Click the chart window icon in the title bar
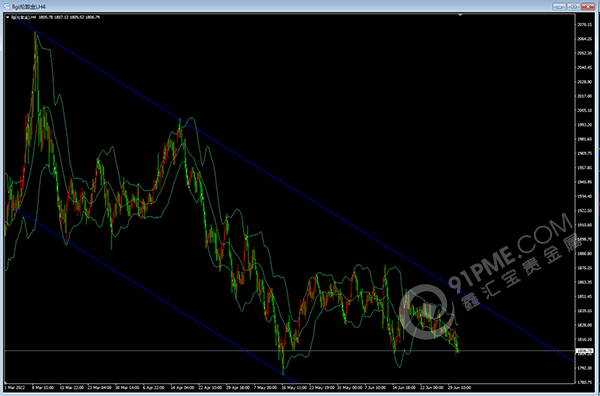The height and width of the screenshot is (396, 600). [x=8, y=6]
